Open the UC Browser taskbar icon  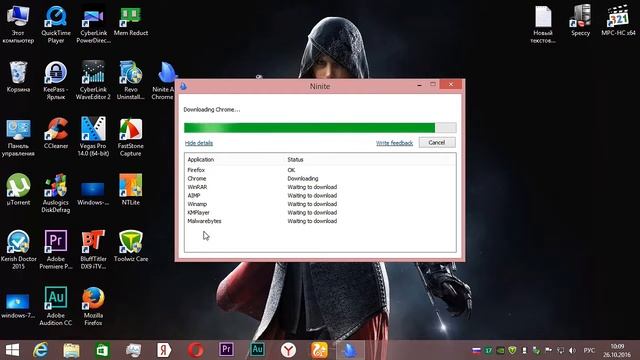coord(319,350)
